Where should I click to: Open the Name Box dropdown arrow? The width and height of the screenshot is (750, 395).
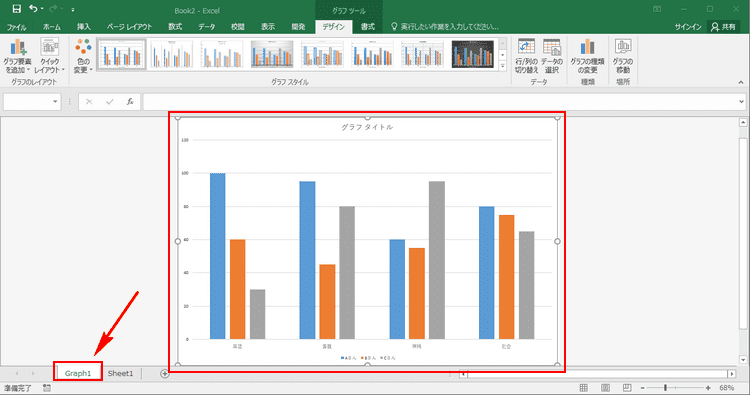[55, 101]
